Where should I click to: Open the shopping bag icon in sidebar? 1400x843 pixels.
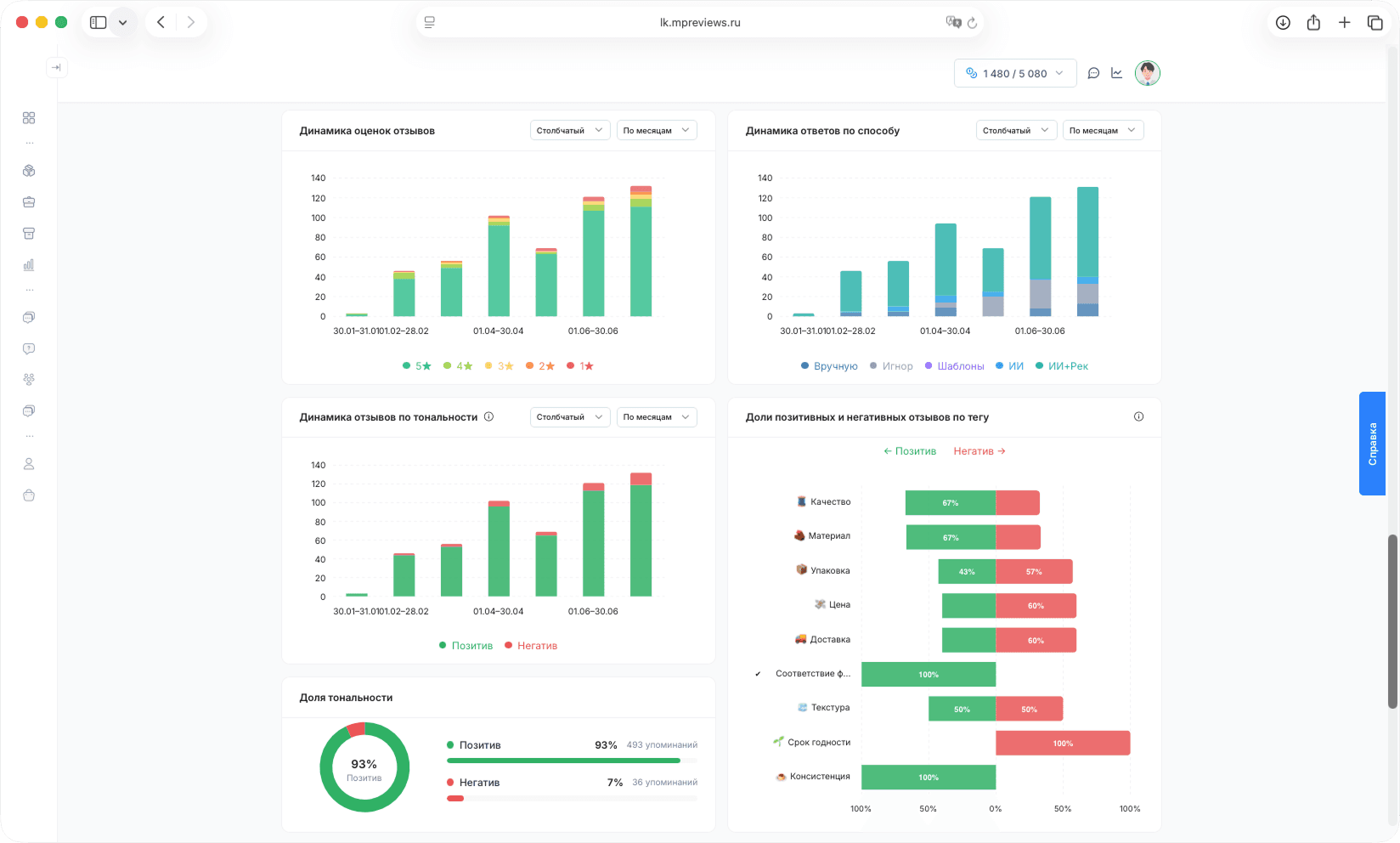[29, 495]
